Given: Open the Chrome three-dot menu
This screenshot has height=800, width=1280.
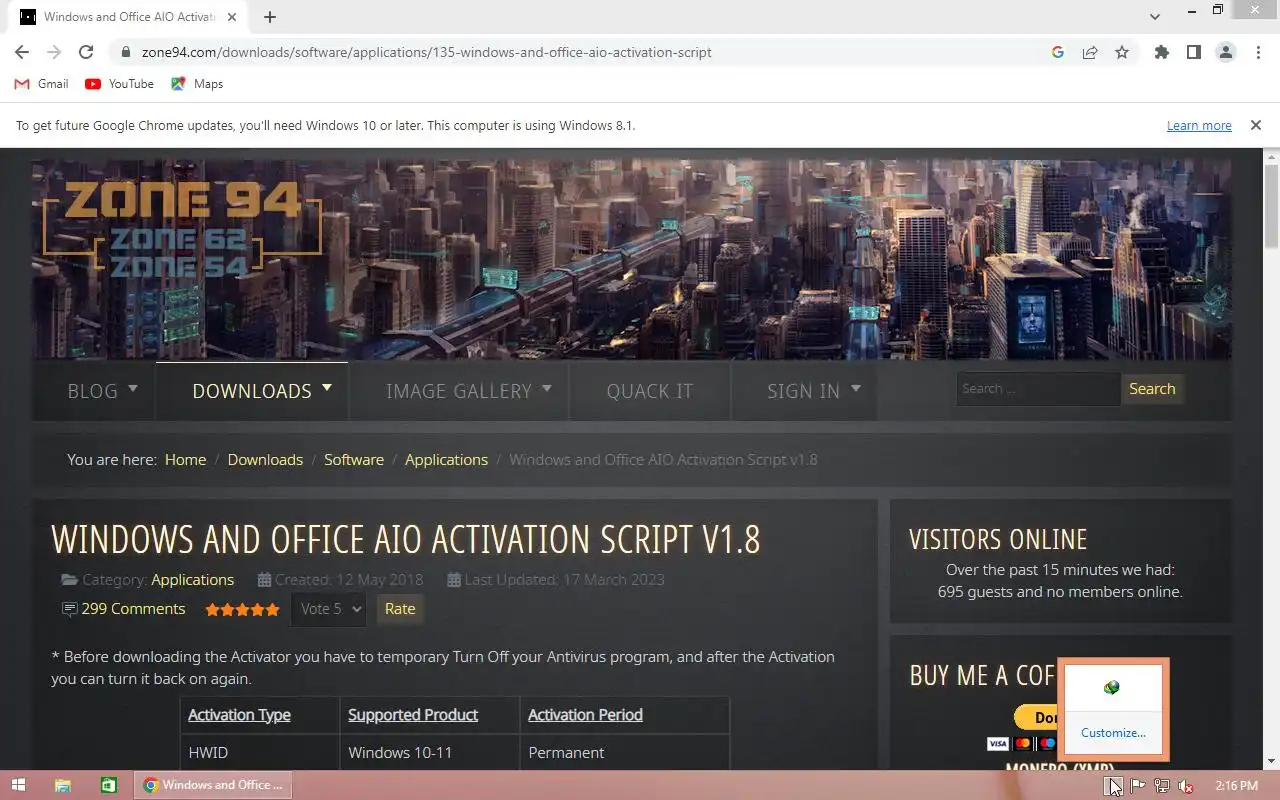Looking at the screenshot, I should [x=1258, y=52].
